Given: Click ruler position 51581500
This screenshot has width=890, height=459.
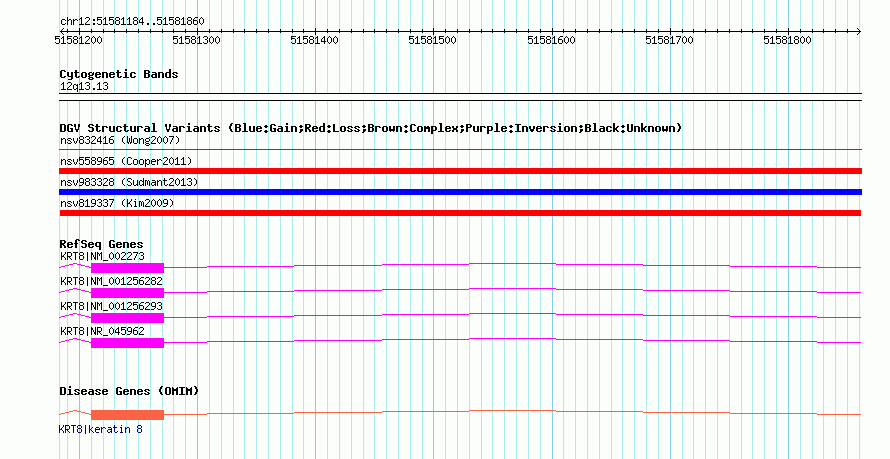Looking at the screenshot, I should tap(433, 40).
